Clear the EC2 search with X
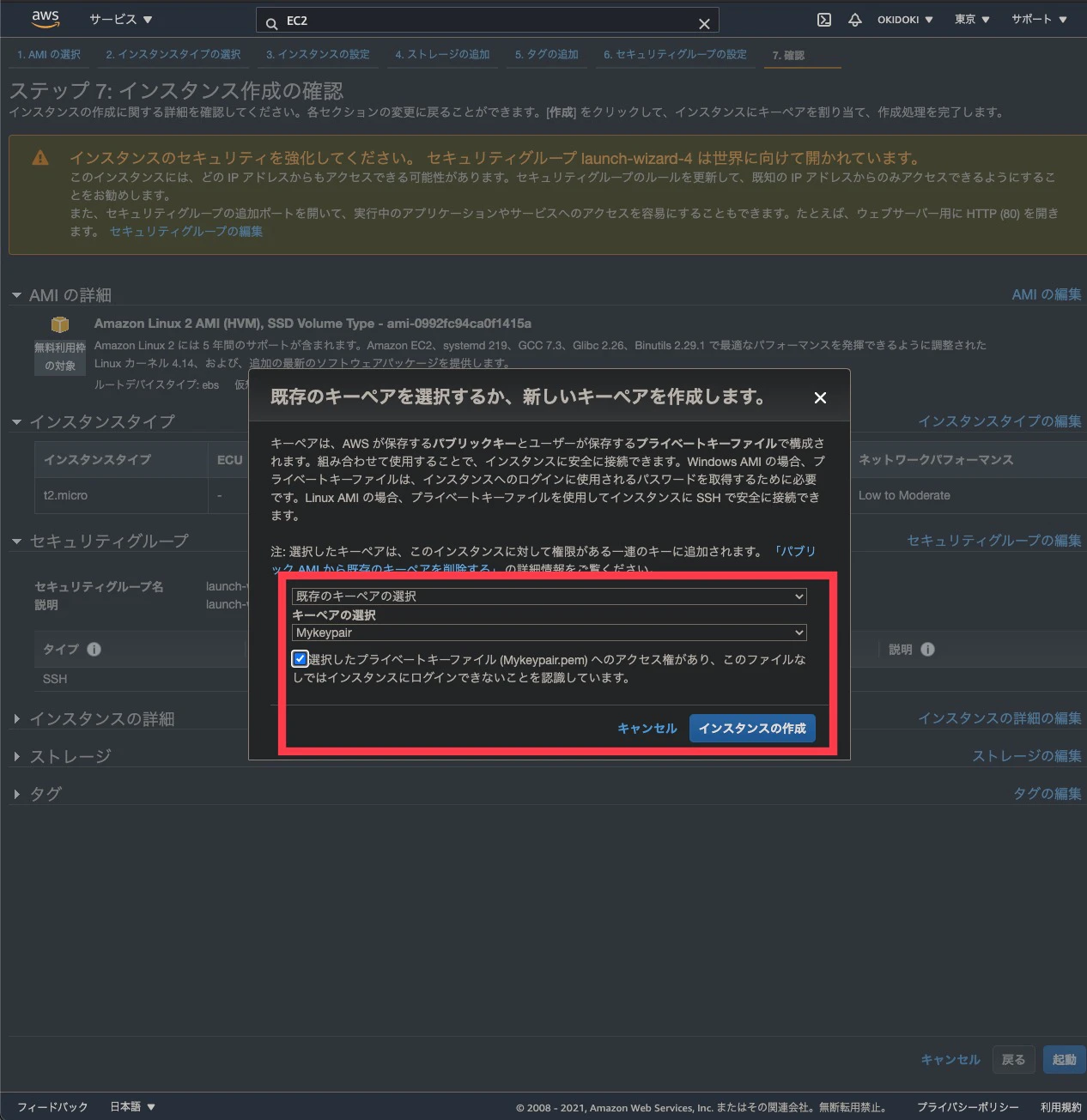Image resolution: width=1087 pixels, height=1120 pixels. (704, 23)
